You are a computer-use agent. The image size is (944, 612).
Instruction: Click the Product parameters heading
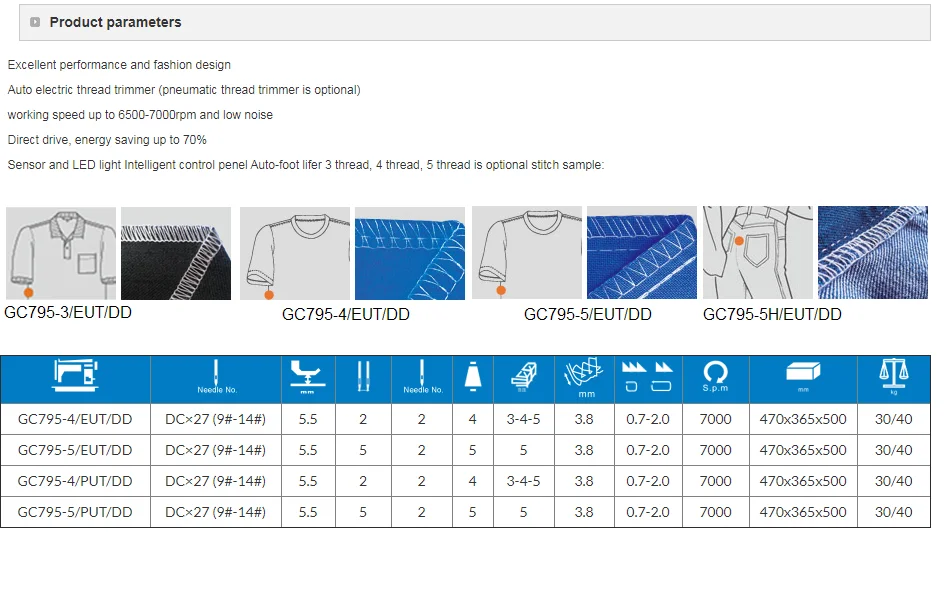[x=115, y=22]
